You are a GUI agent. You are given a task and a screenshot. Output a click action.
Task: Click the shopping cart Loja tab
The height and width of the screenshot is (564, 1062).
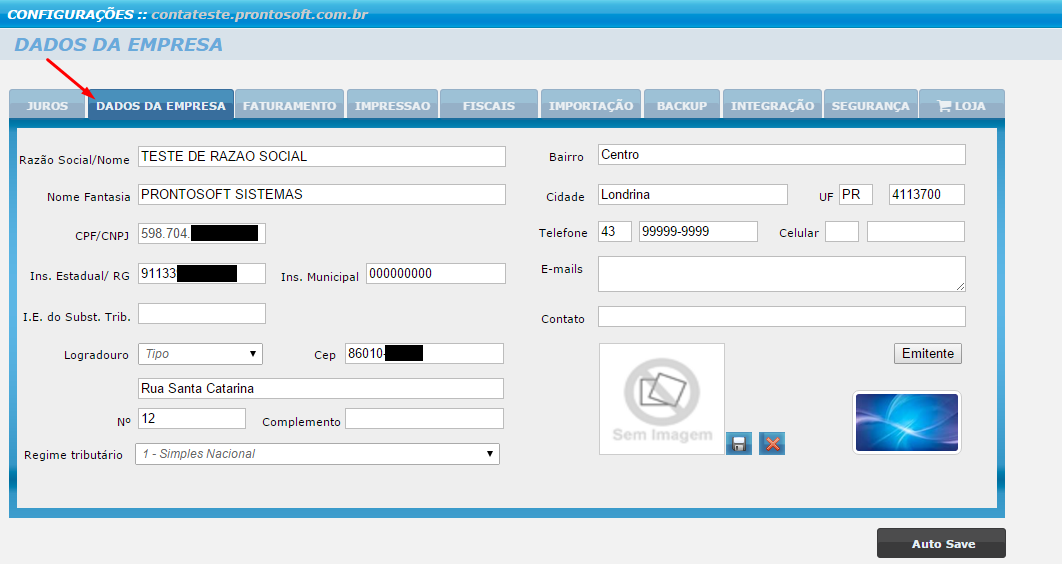coord(961,106)
